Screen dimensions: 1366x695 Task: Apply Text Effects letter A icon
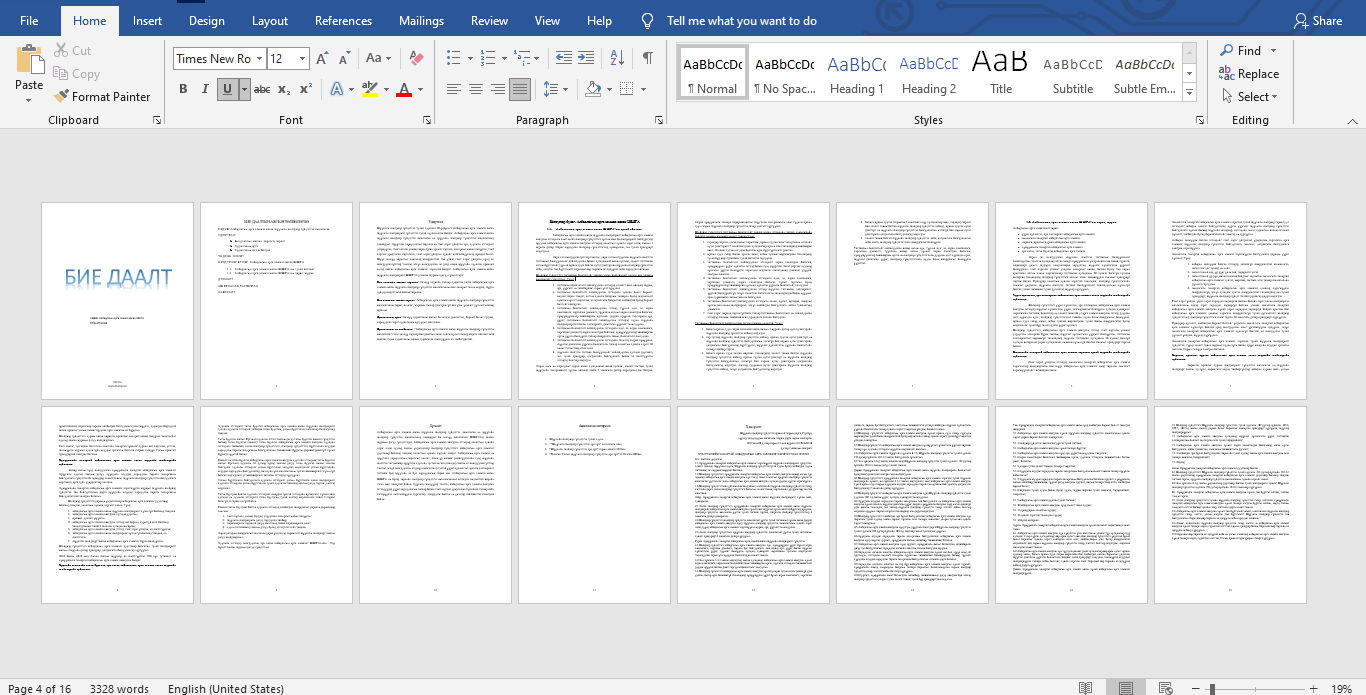pos(336,89)
